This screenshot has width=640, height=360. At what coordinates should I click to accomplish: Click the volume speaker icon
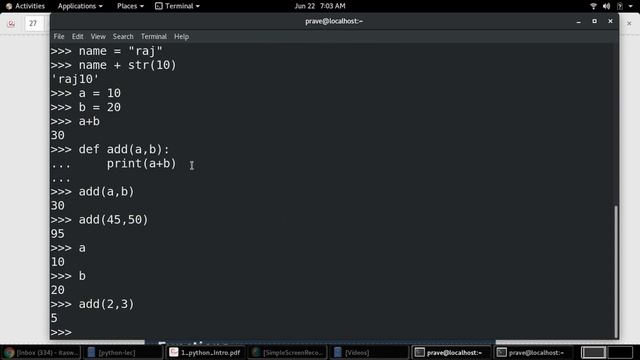point(607,6)
